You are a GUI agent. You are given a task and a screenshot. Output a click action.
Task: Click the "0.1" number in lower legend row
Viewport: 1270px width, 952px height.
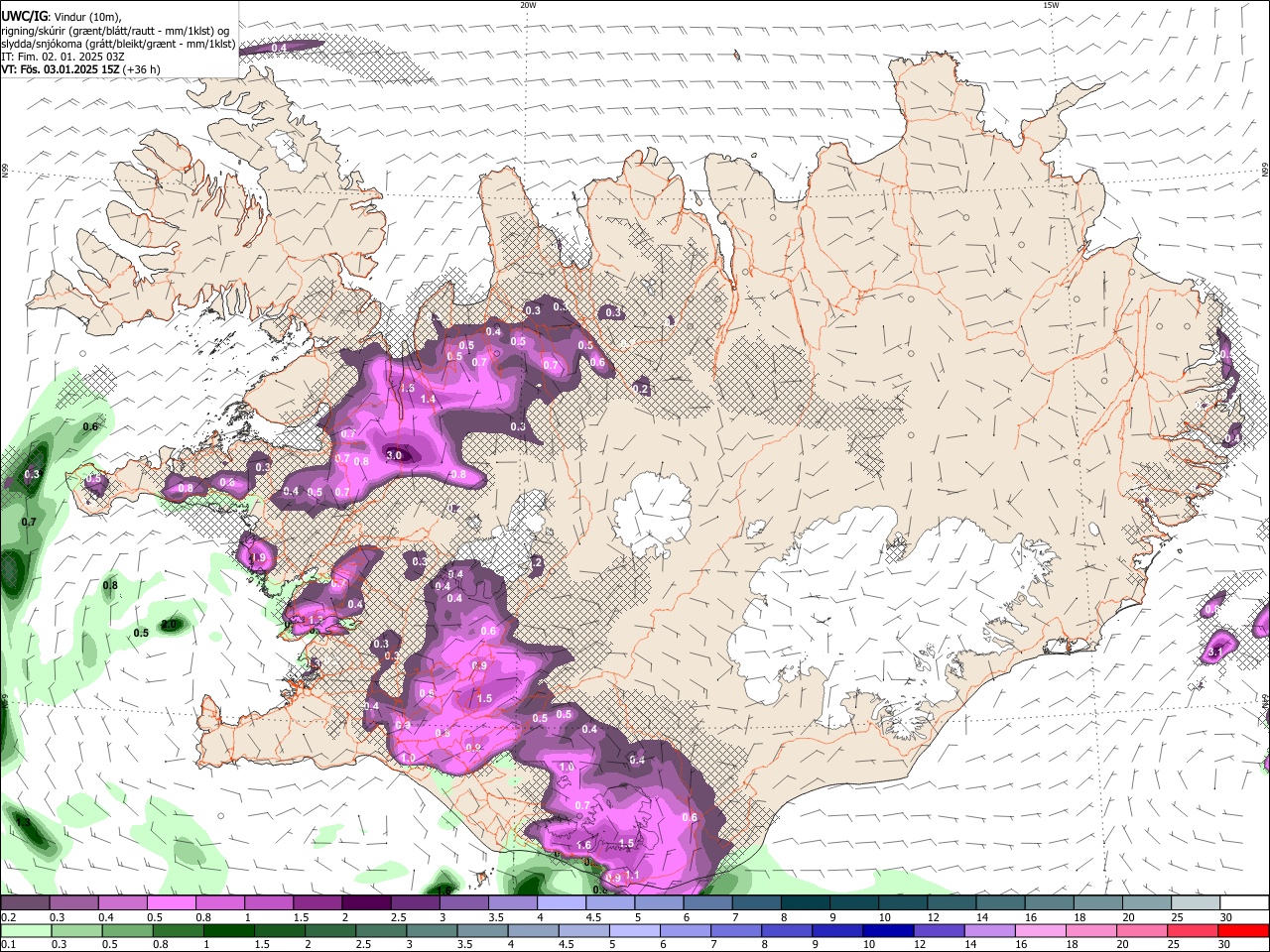click(x=7, y=944)
